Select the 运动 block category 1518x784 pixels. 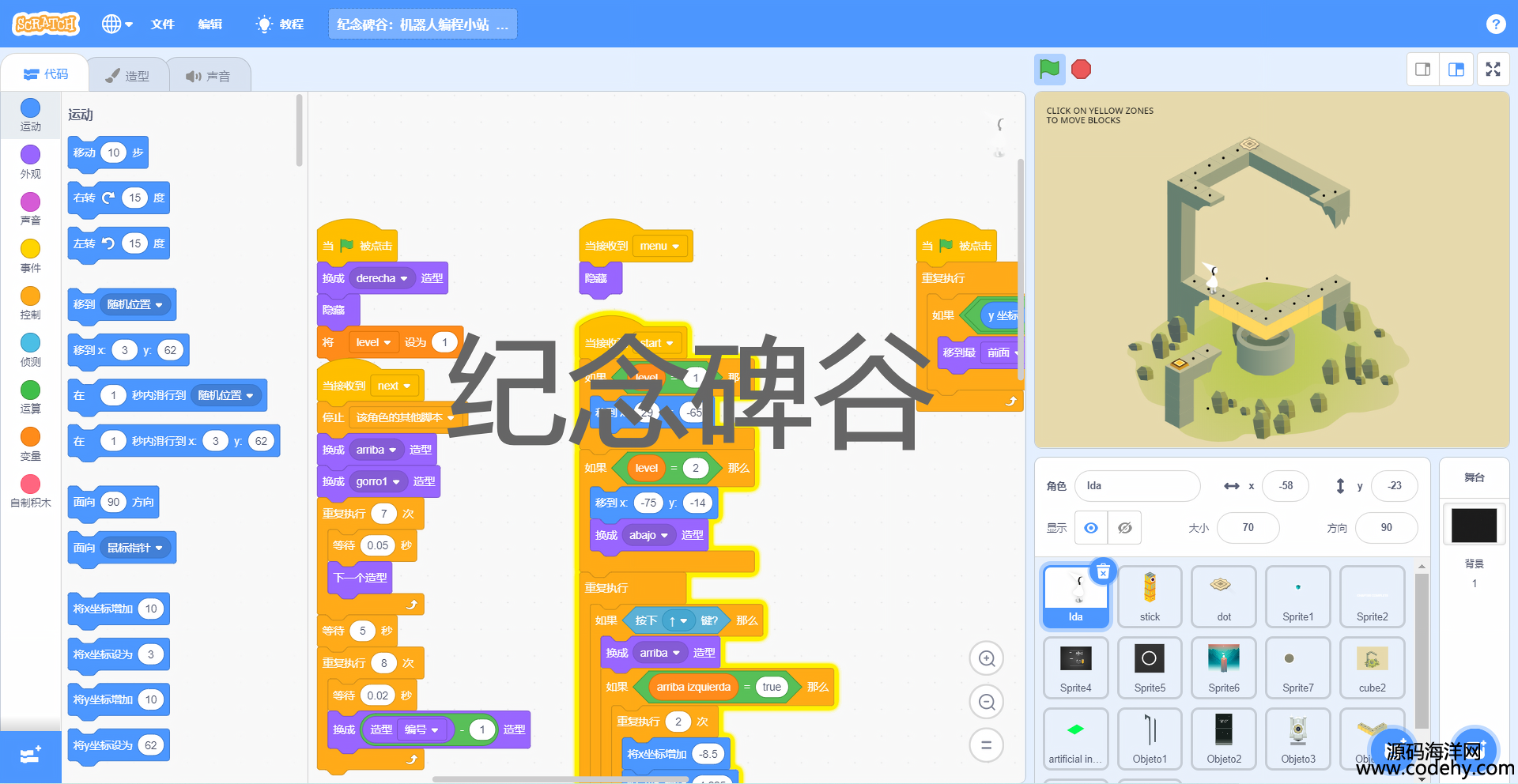coord(30,115)
